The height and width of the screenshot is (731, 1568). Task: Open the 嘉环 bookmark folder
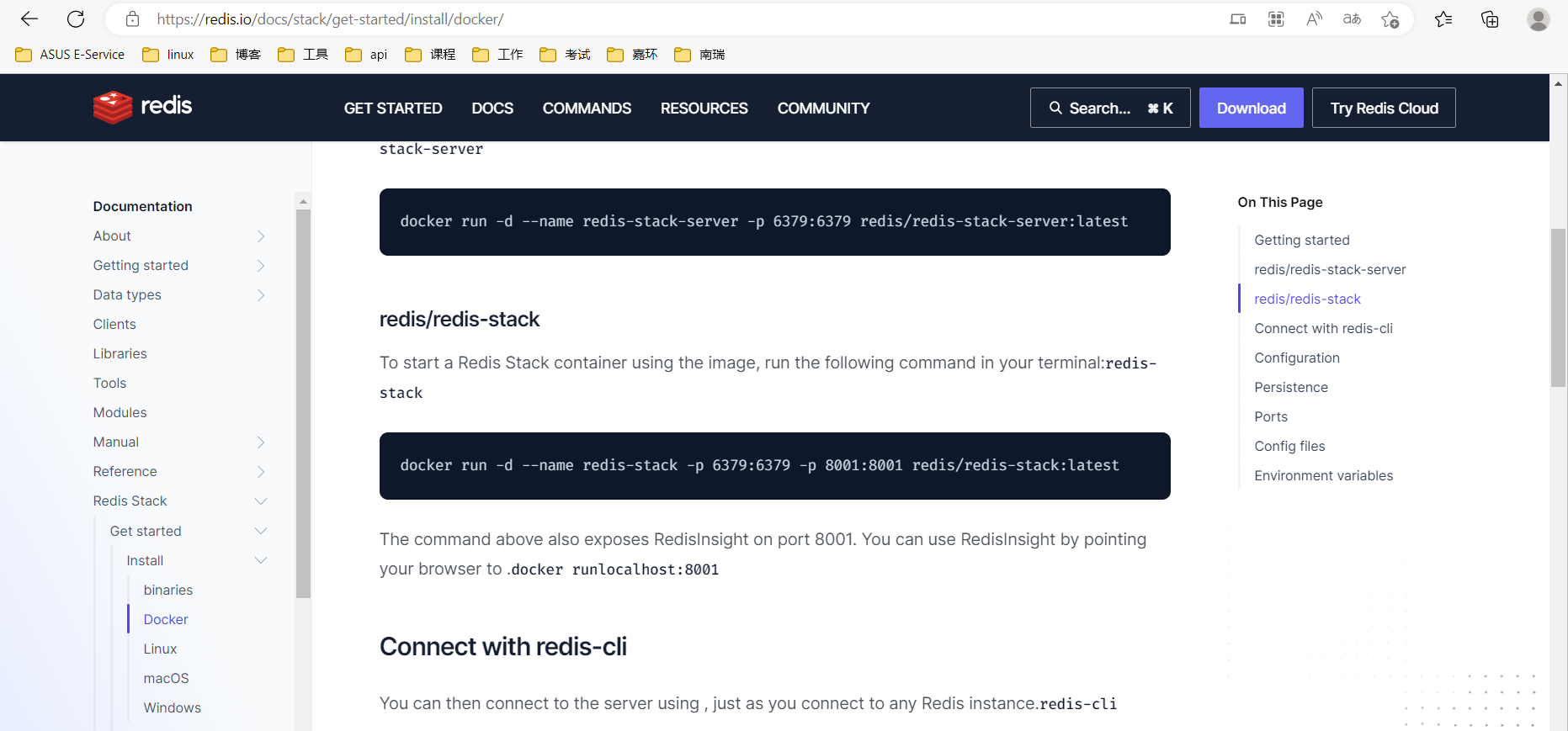[632, 55]
